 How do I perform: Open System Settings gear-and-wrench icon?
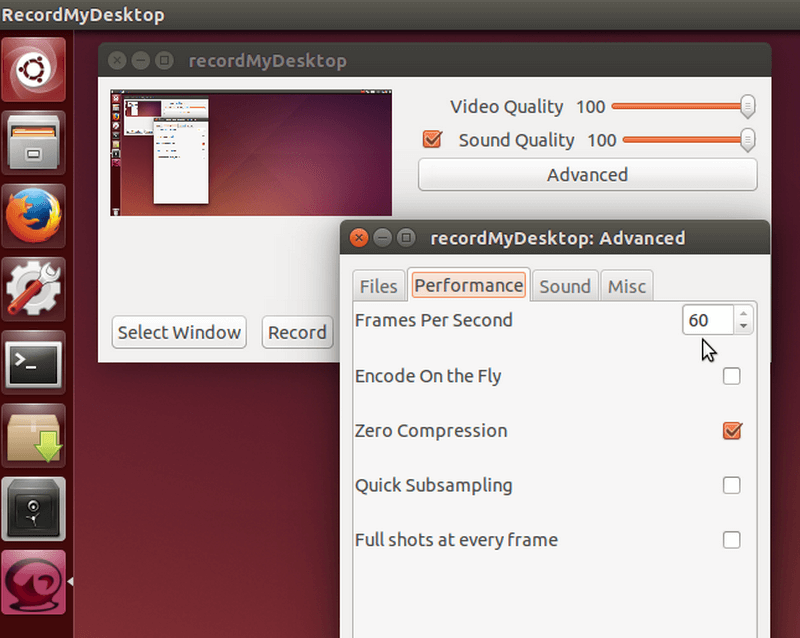click(34, 289)
